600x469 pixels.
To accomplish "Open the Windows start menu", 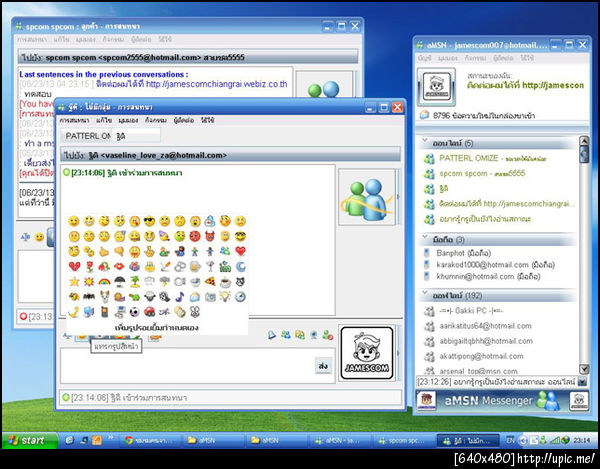I will pos(30,440).
